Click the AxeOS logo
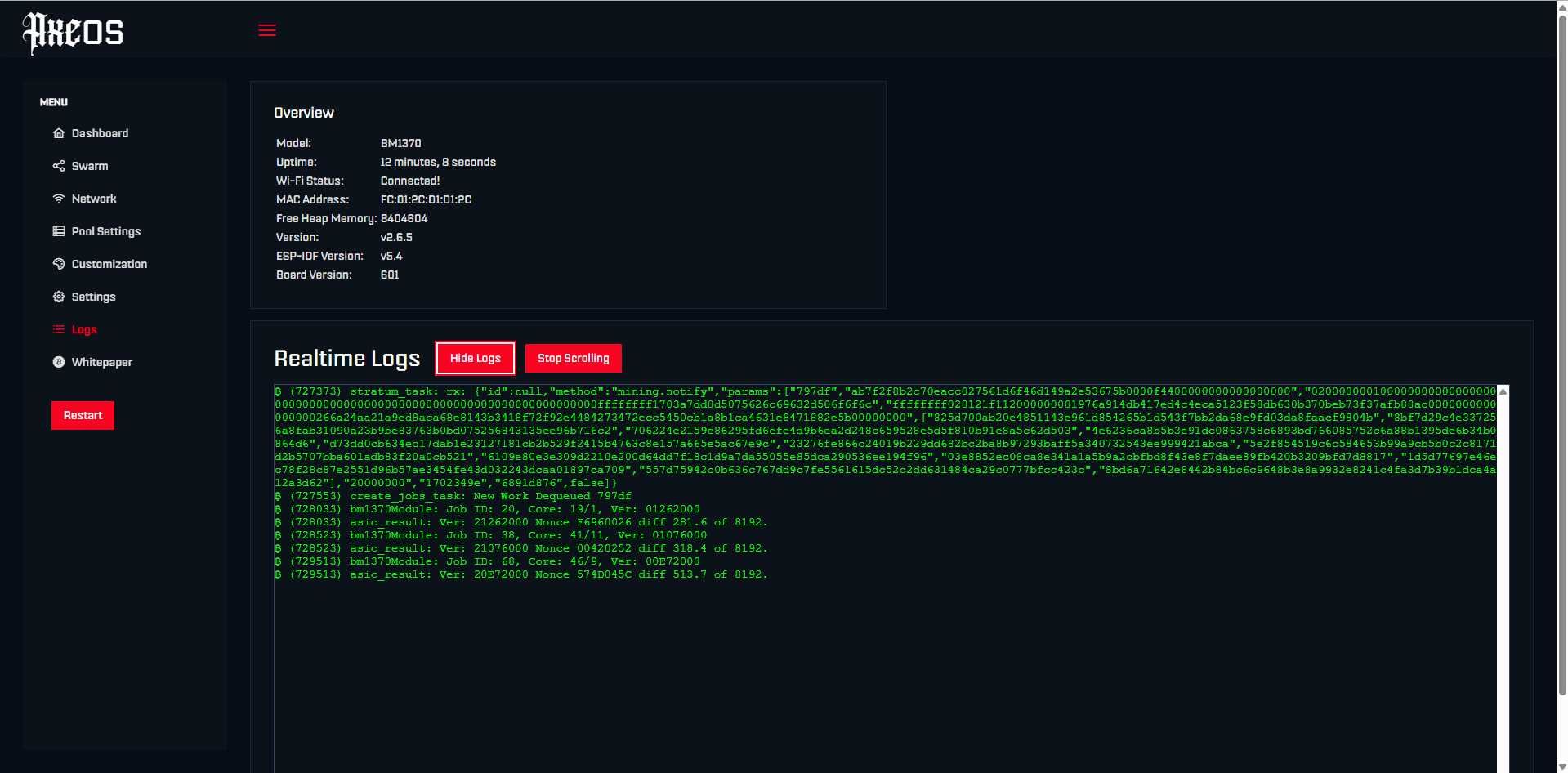The width and height of the screenshot is (1568, 773). click(73, 33)
